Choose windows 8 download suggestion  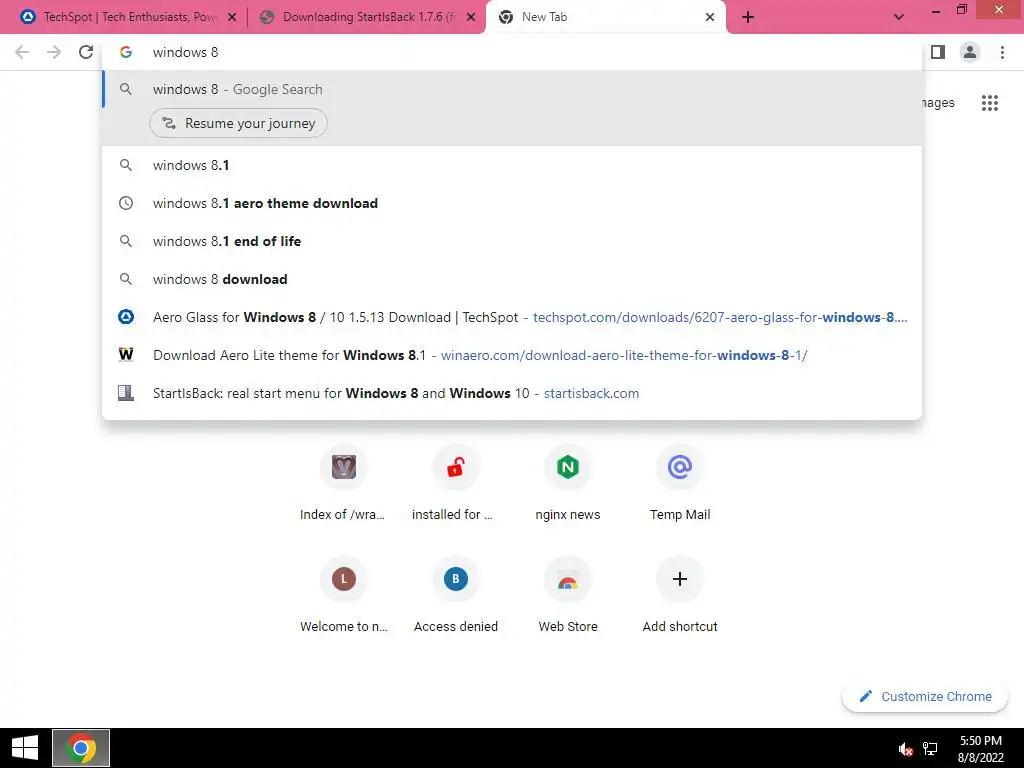point(512,279)
